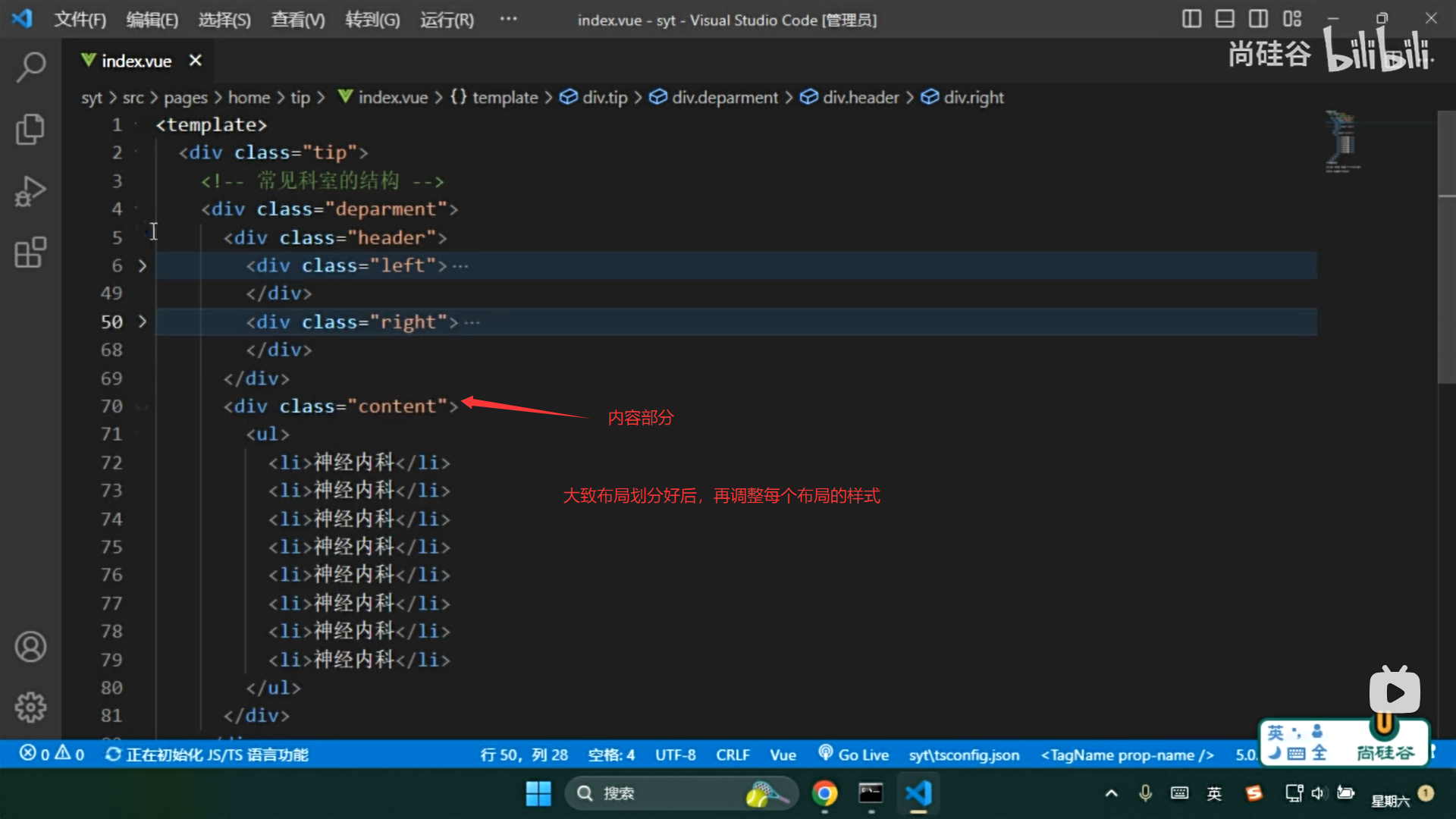Click the errors and warnings status indicator
Image resolution: width=1456 pixels, height=819 pixels.
(x=52, y=755)
